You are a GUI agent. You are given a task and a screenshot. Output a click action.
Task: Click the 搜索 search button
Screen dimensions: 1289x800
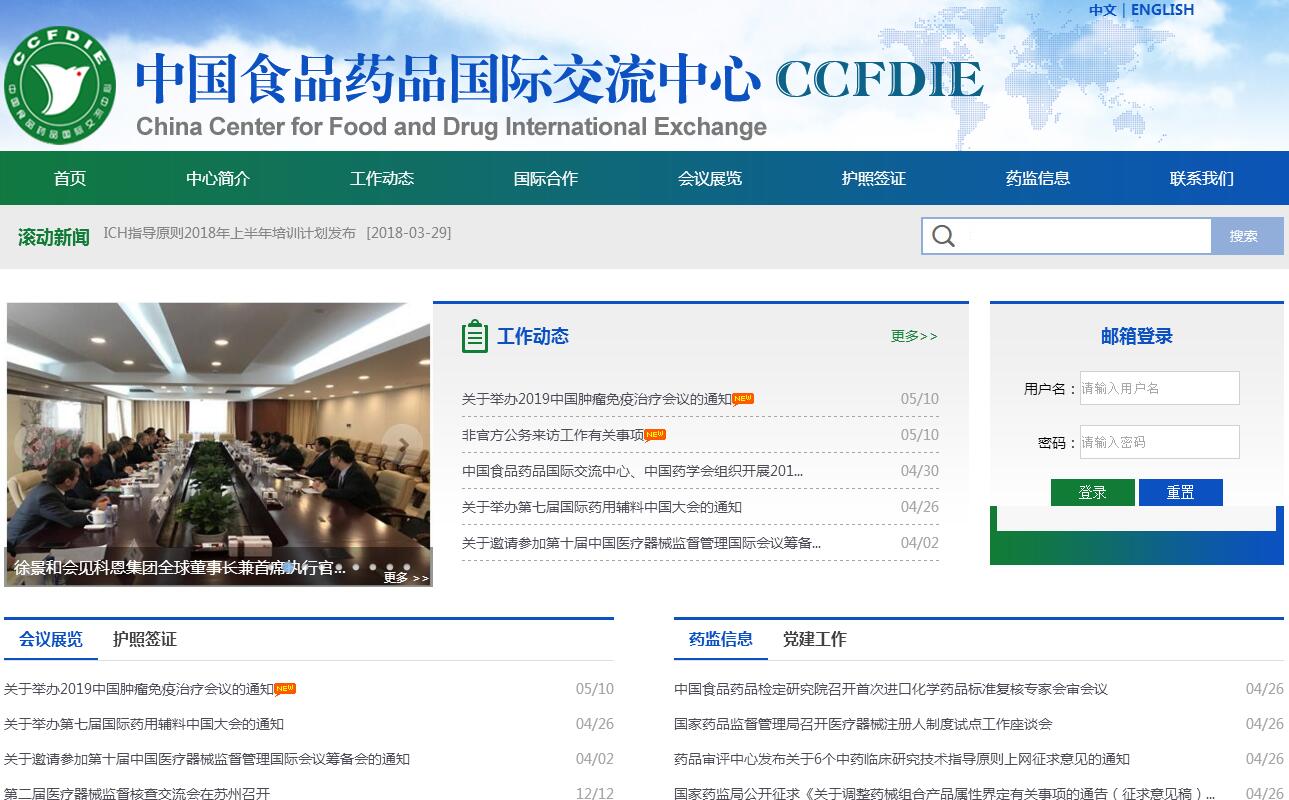click(1246, 236)
